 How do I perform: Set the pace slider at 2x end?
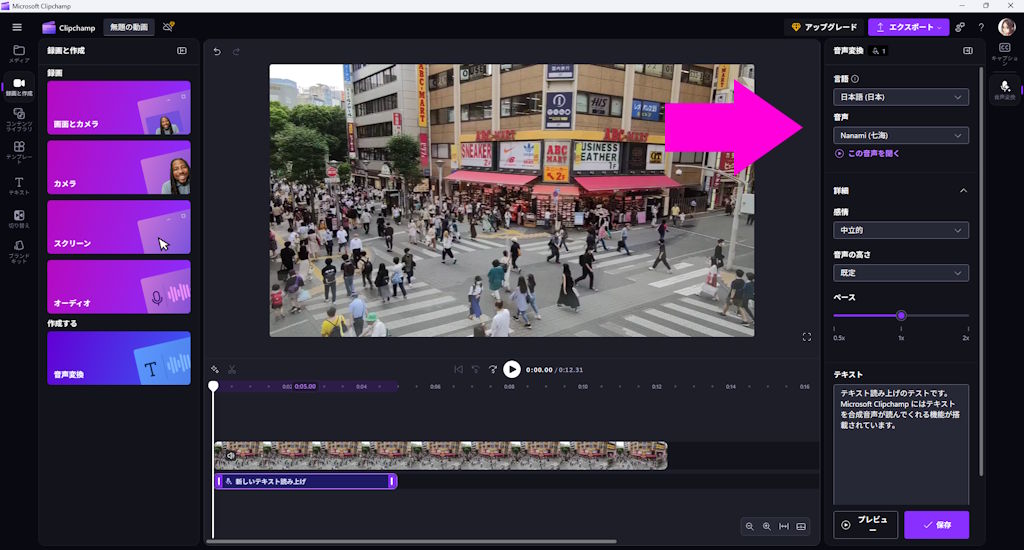point(968,315)
